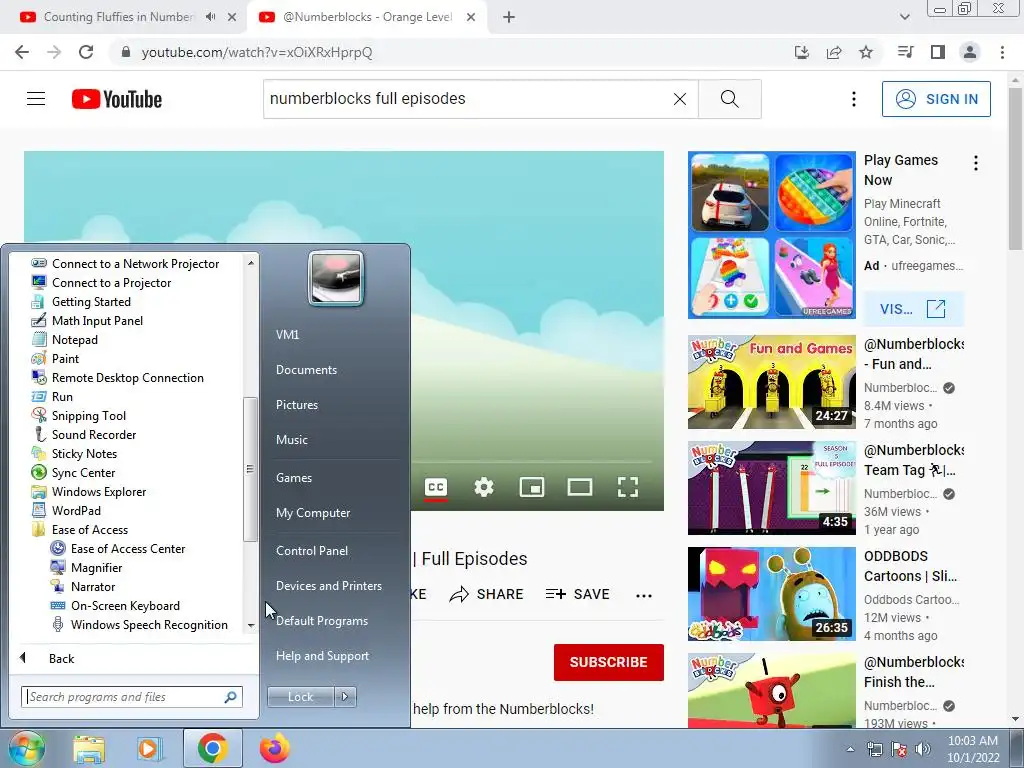Click the SIGN IN button

(936, 99)
